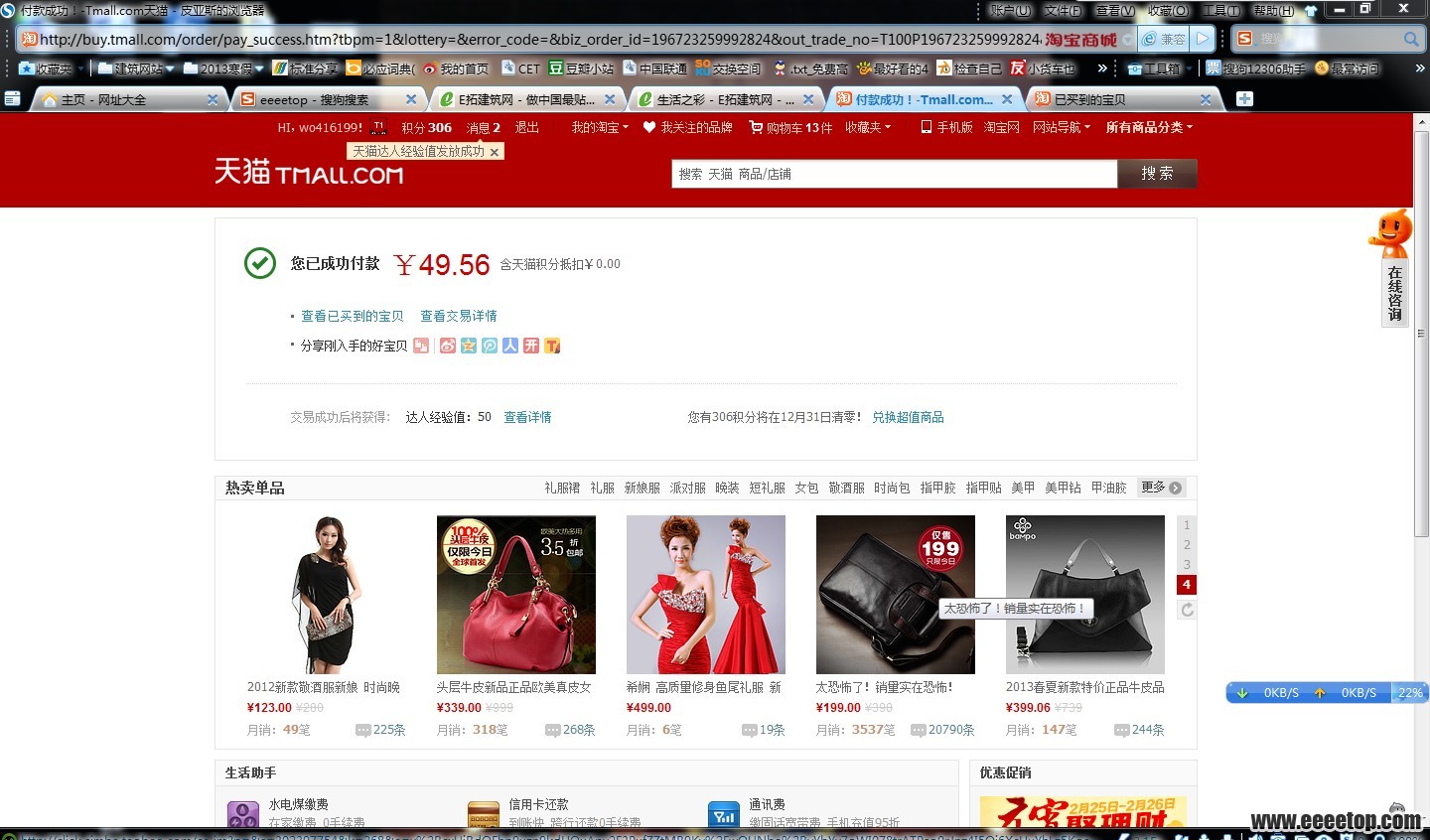The height and width of the screenshot is (840, 1430).
Task: Open 查看已买到的宝贝 link
Action: 353,316
